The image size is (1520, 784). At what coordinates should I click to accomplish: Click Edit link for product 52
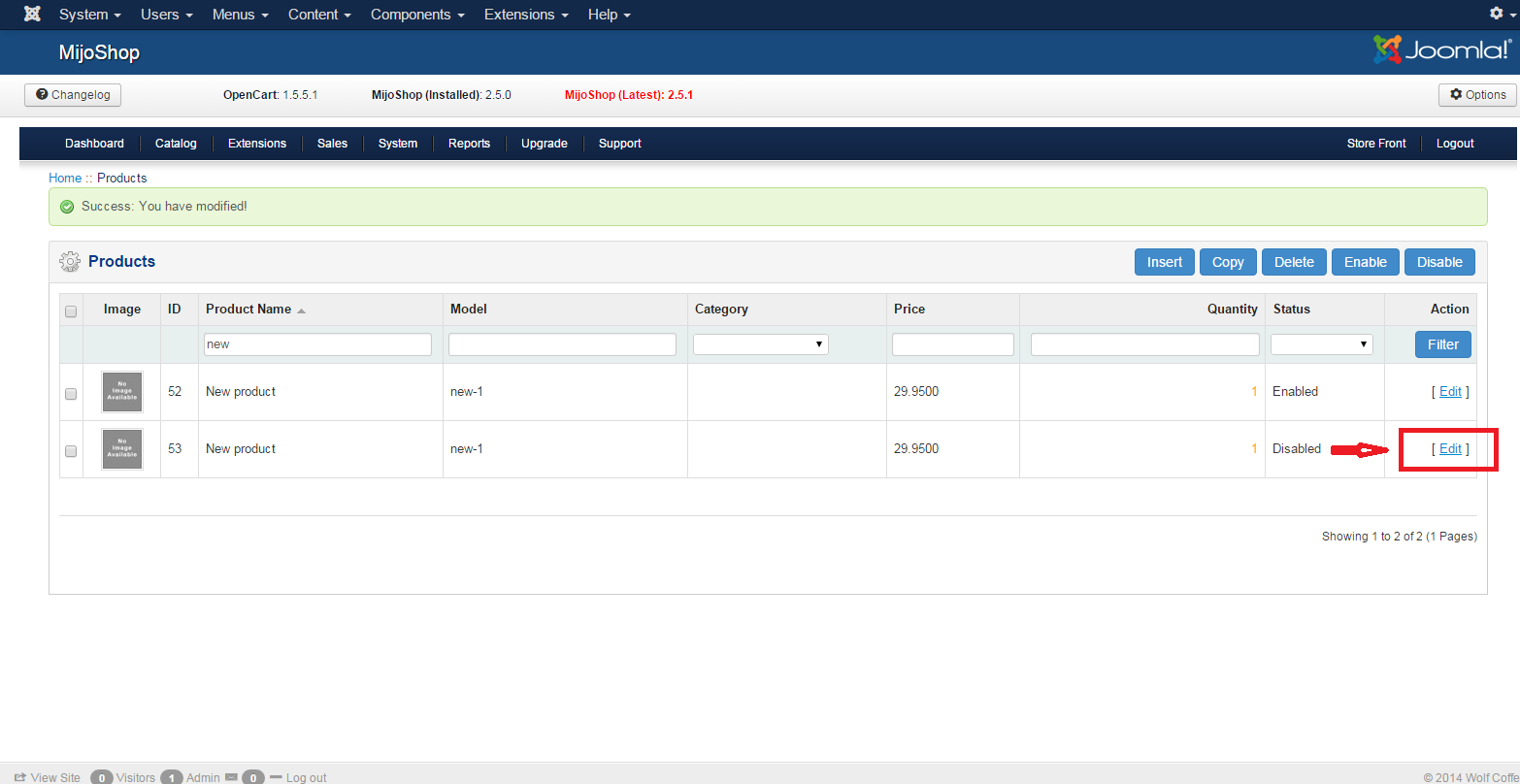[x=1450, y=392]
